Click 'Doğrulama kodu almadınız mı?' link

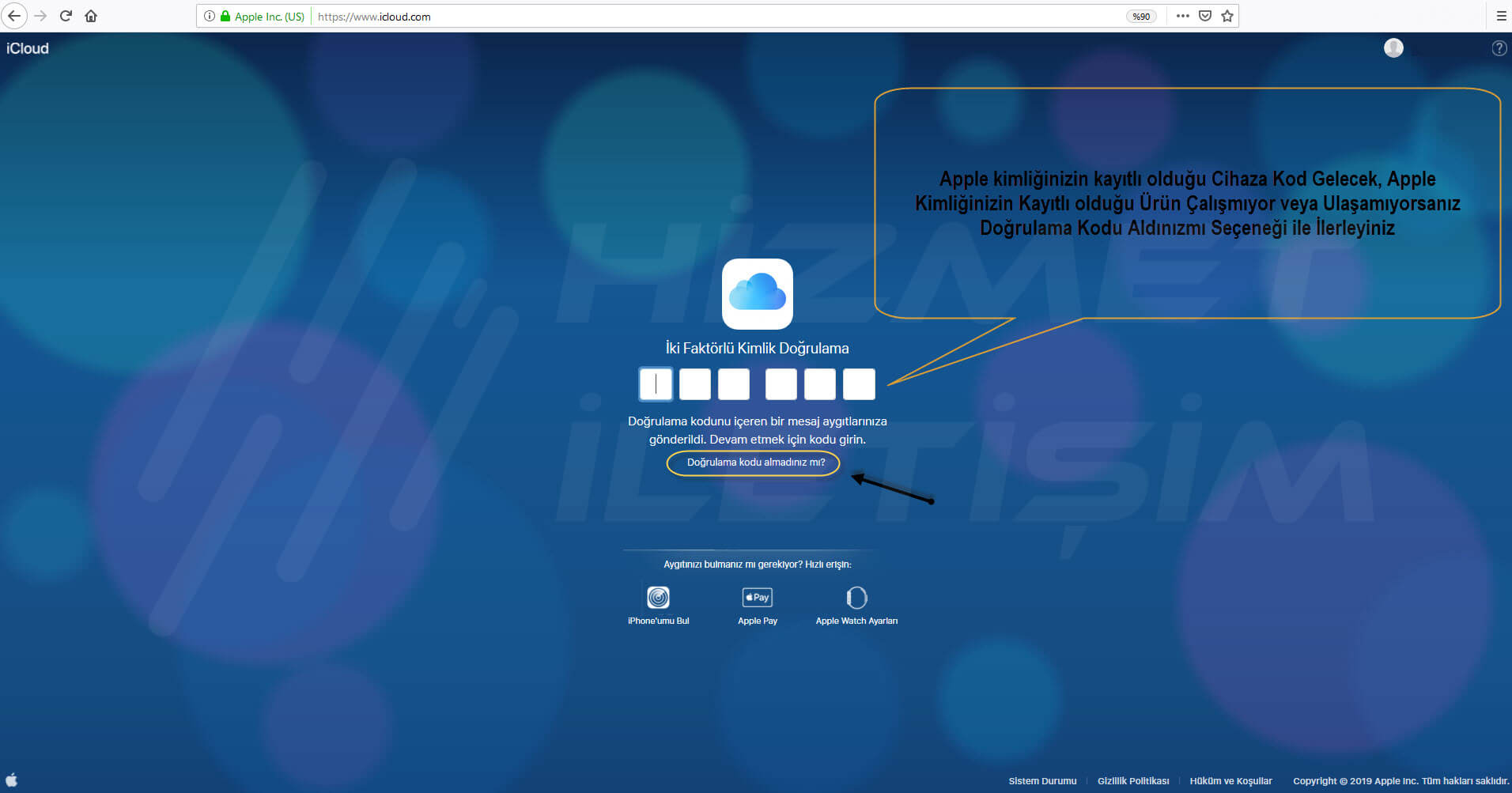pyautogui.click(x=756, y=463)
